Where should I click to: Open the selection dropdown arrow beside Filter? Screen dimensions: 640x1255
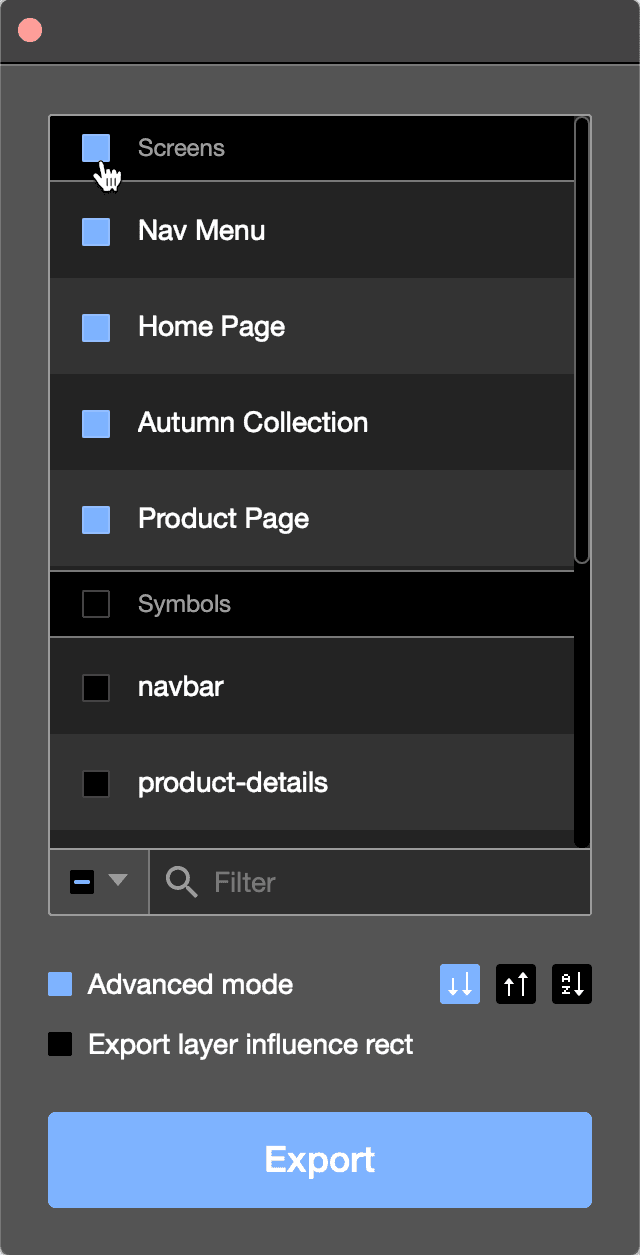pos(118,880)
